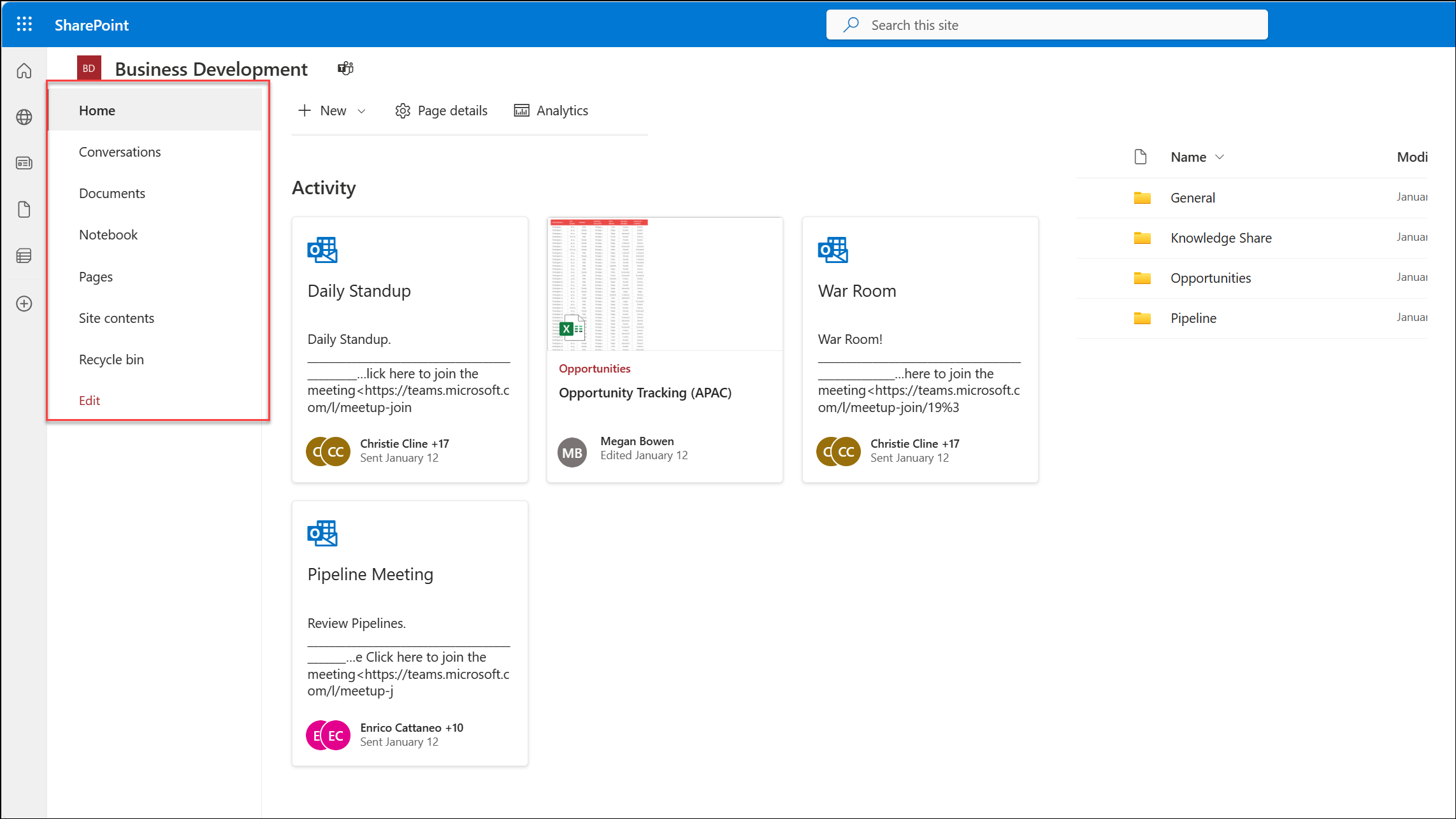Click the SharePoint app launcher waffle icon
The width and height of the screenshot is (1456, 819).
pos(24,24)
